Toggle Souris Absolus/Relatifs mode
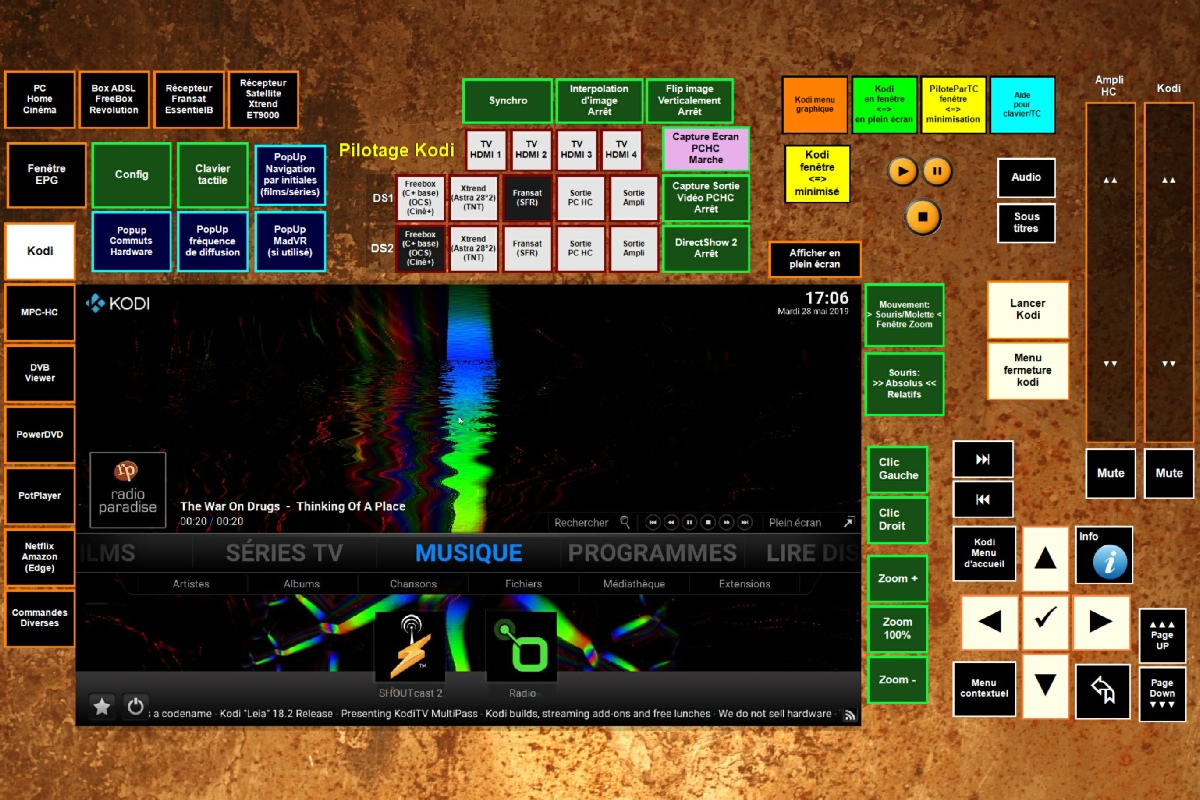The height and width of the screenshot is (800, 1200). 904,383
